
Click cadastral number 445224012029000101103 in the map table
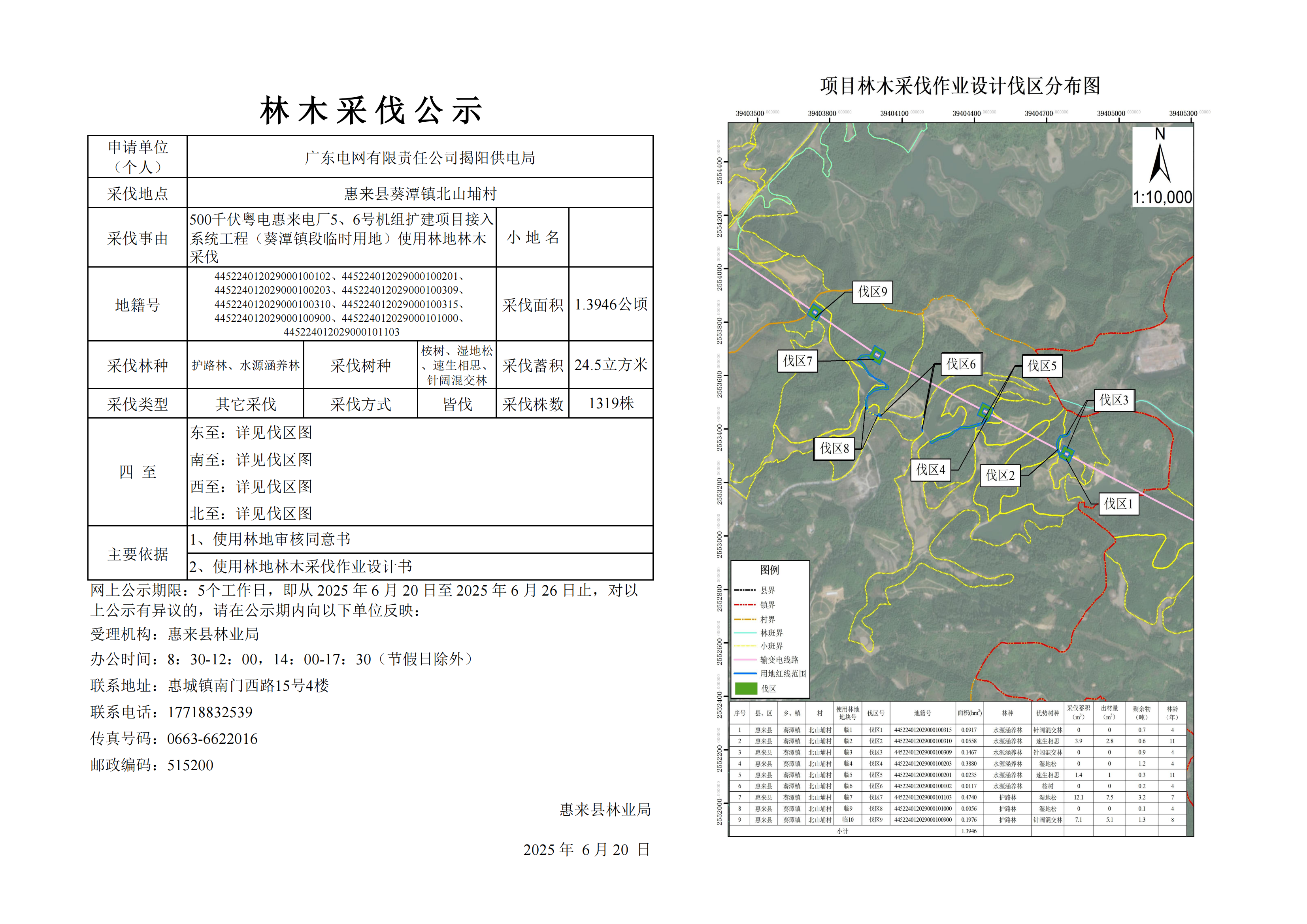pos(923,798)
